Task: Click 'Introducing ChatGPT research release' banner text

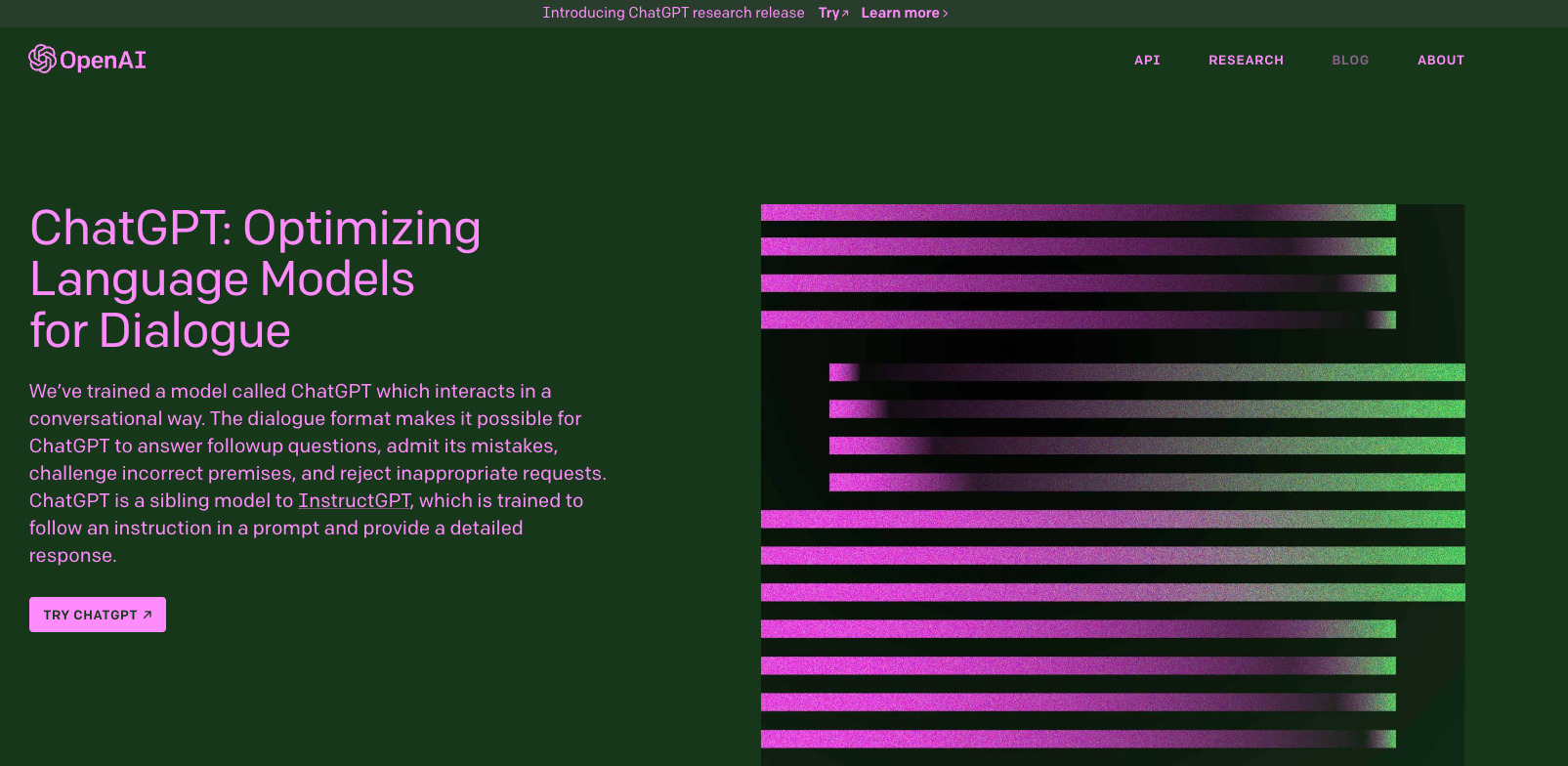Action: (x=673, y=13)
